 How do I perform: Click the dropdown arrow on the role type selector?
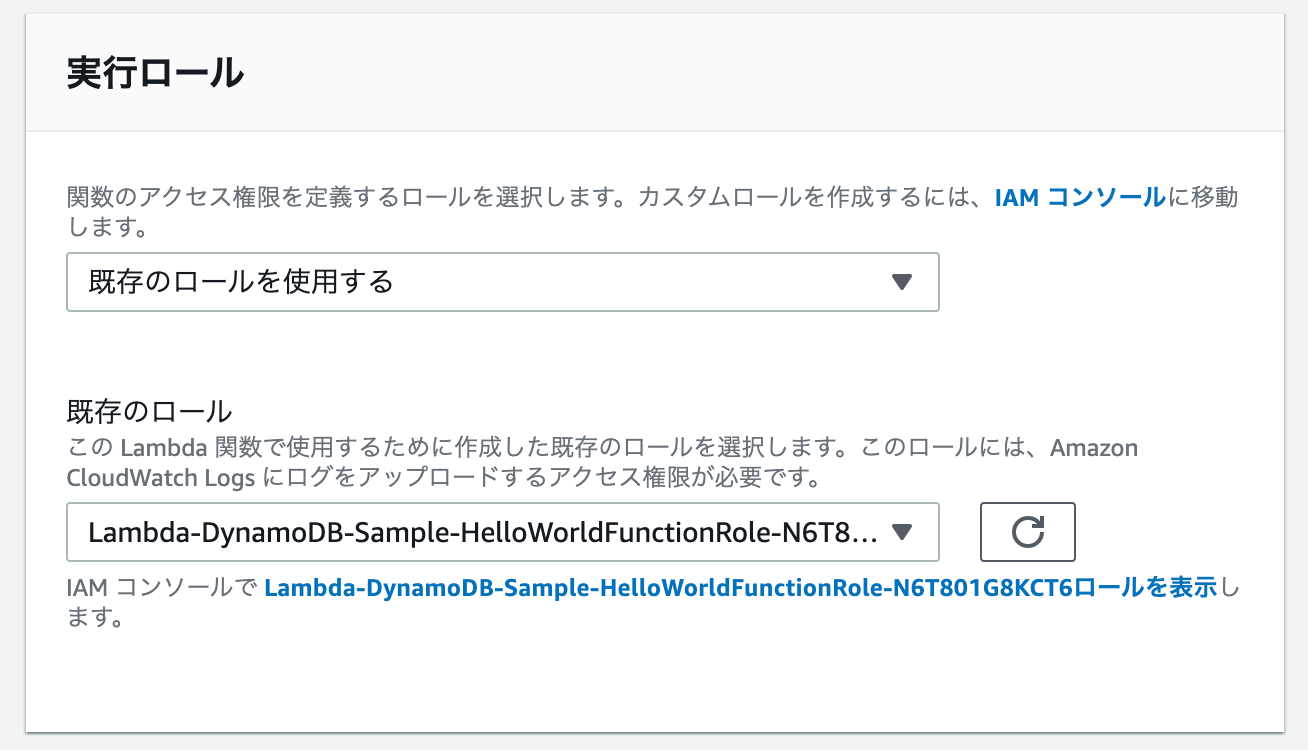pyautogui.click(x=903, y=282)
